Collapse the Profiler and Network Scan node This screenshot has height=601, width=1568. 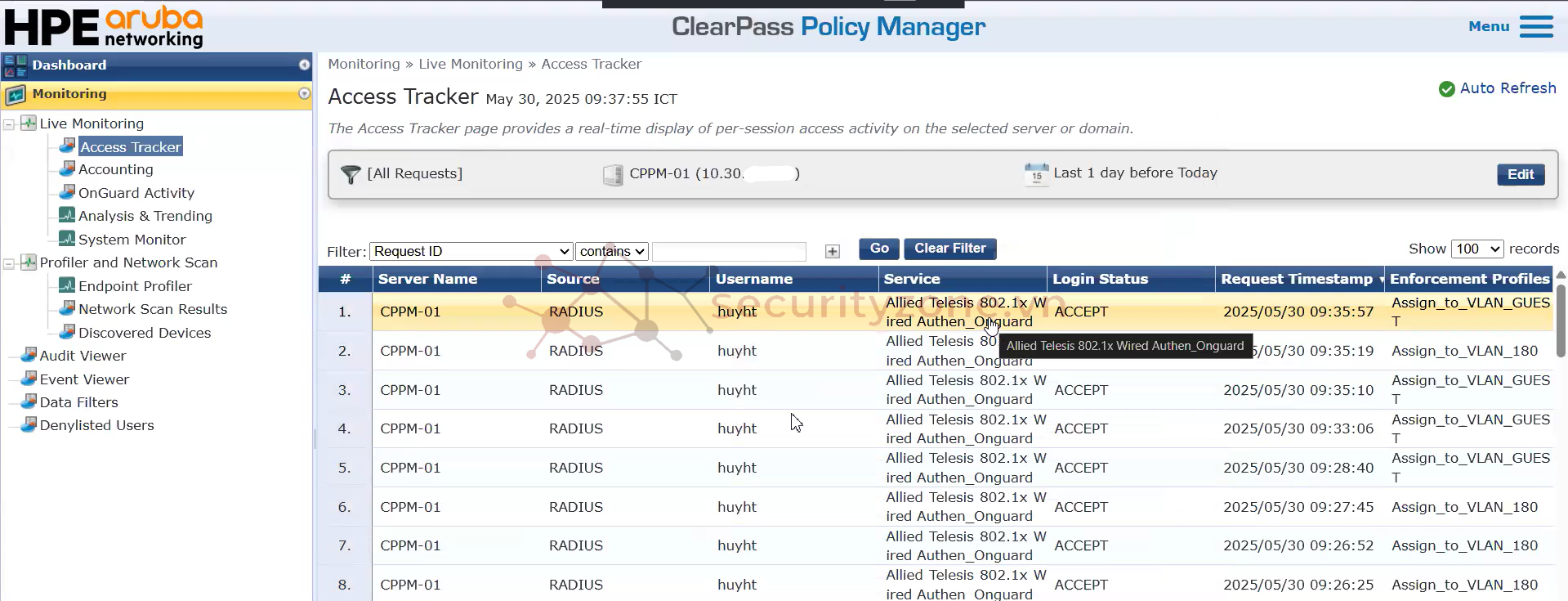[x=9, y=263]
